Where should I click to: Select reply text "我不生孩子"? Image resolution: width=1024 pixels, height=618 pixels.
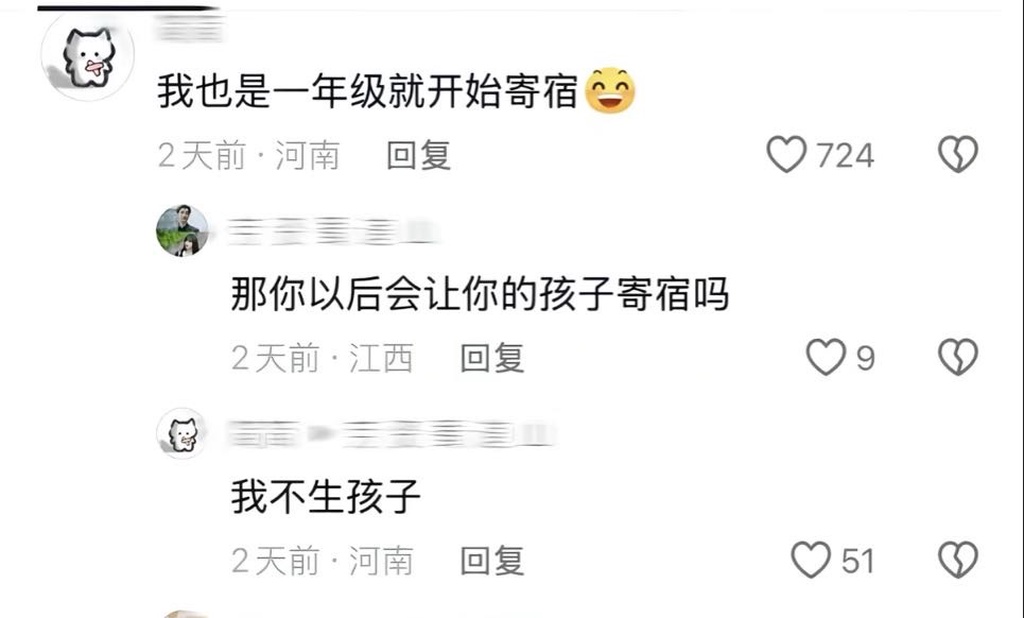pos(326,496)
